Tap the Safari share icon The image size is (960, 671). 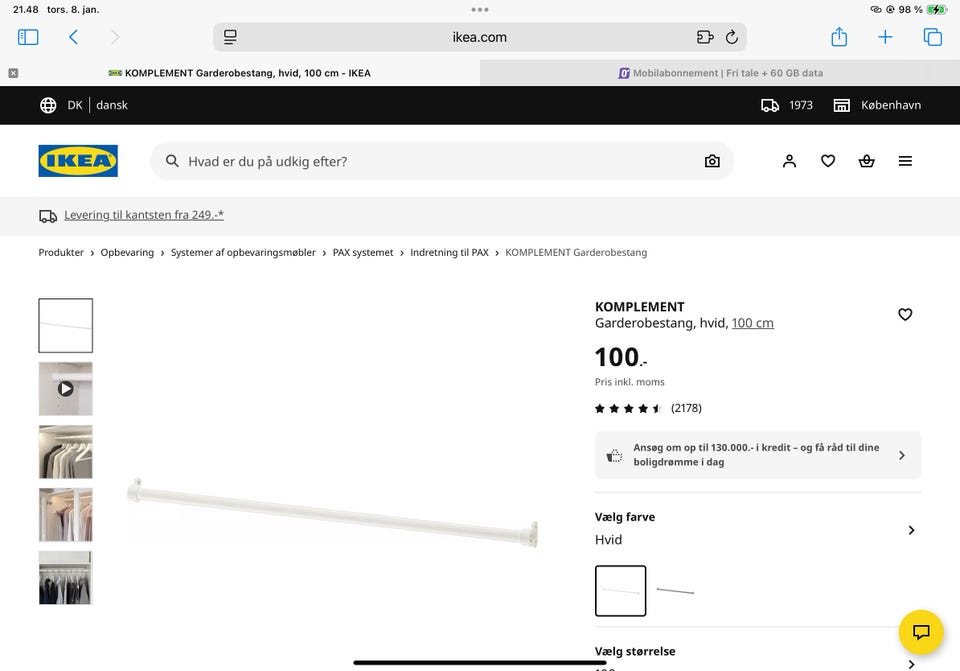point(839,37)
